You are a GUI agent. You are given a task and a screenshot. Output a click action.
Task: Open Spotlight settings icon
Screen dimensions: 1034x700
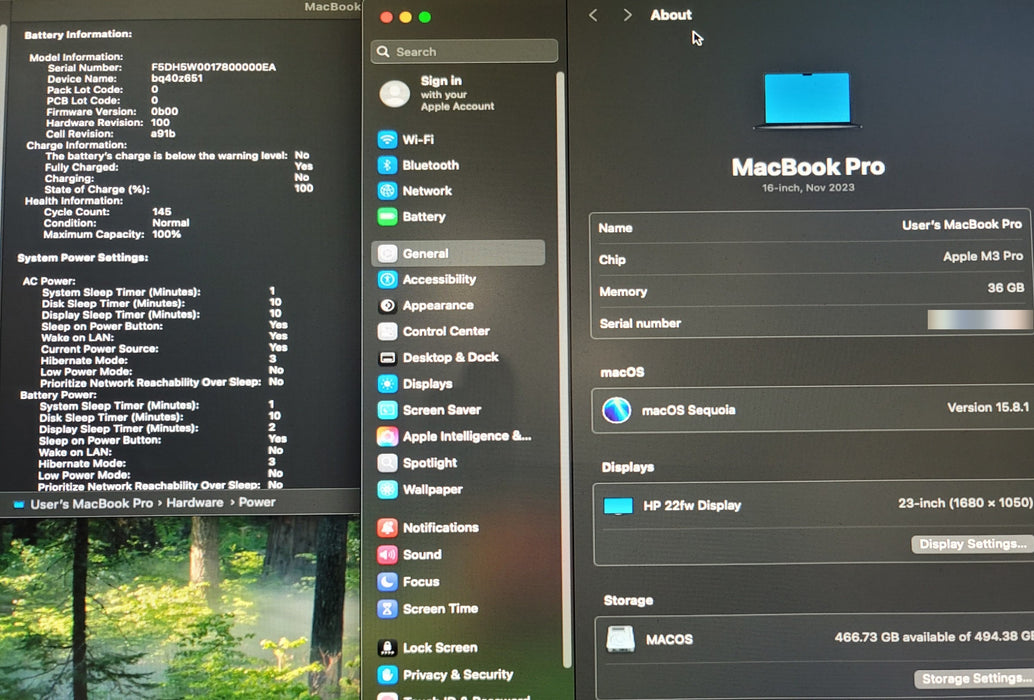[x=387, y=463]
